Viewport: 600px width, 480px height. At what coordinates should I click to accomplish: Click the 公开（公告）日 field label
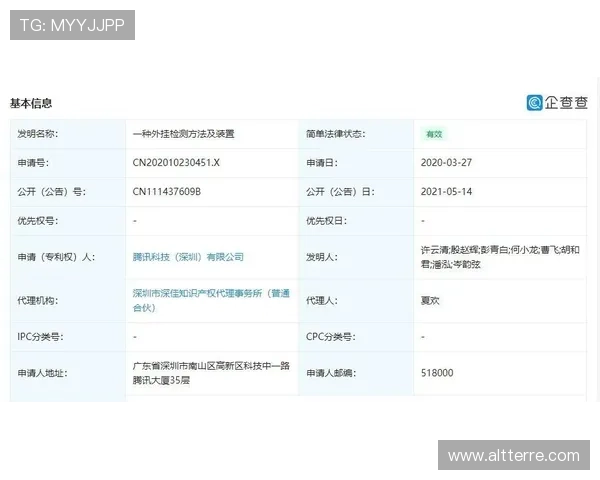[x=339, y=191]
